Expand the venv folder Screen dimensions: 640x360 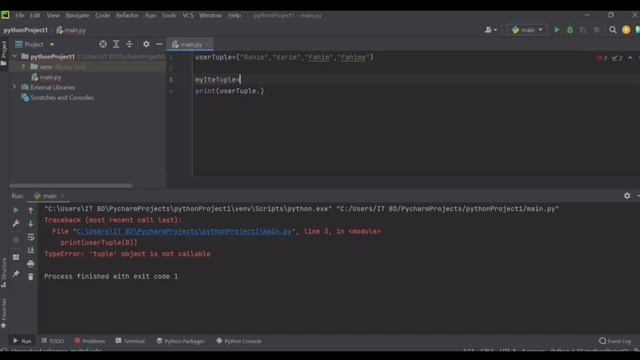pyautogui.click(x=24, y=67)
